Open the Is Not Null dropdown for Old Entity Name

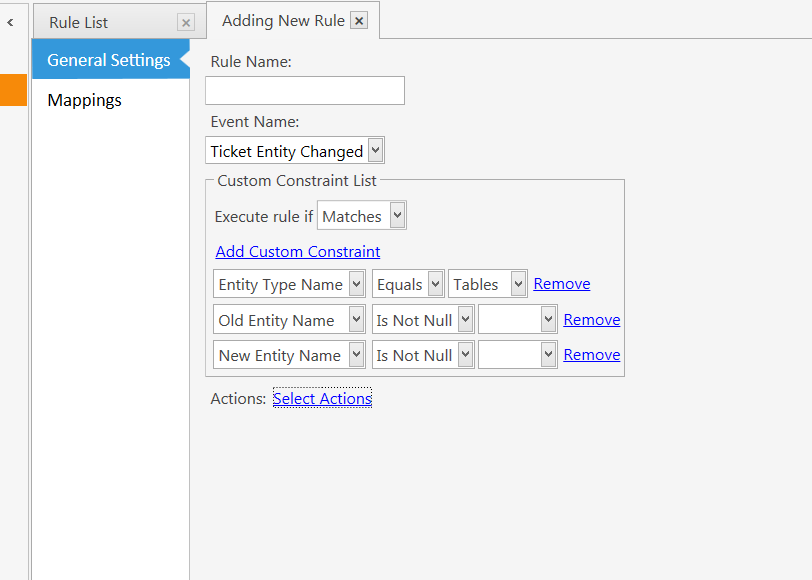(x=423, y=320)
